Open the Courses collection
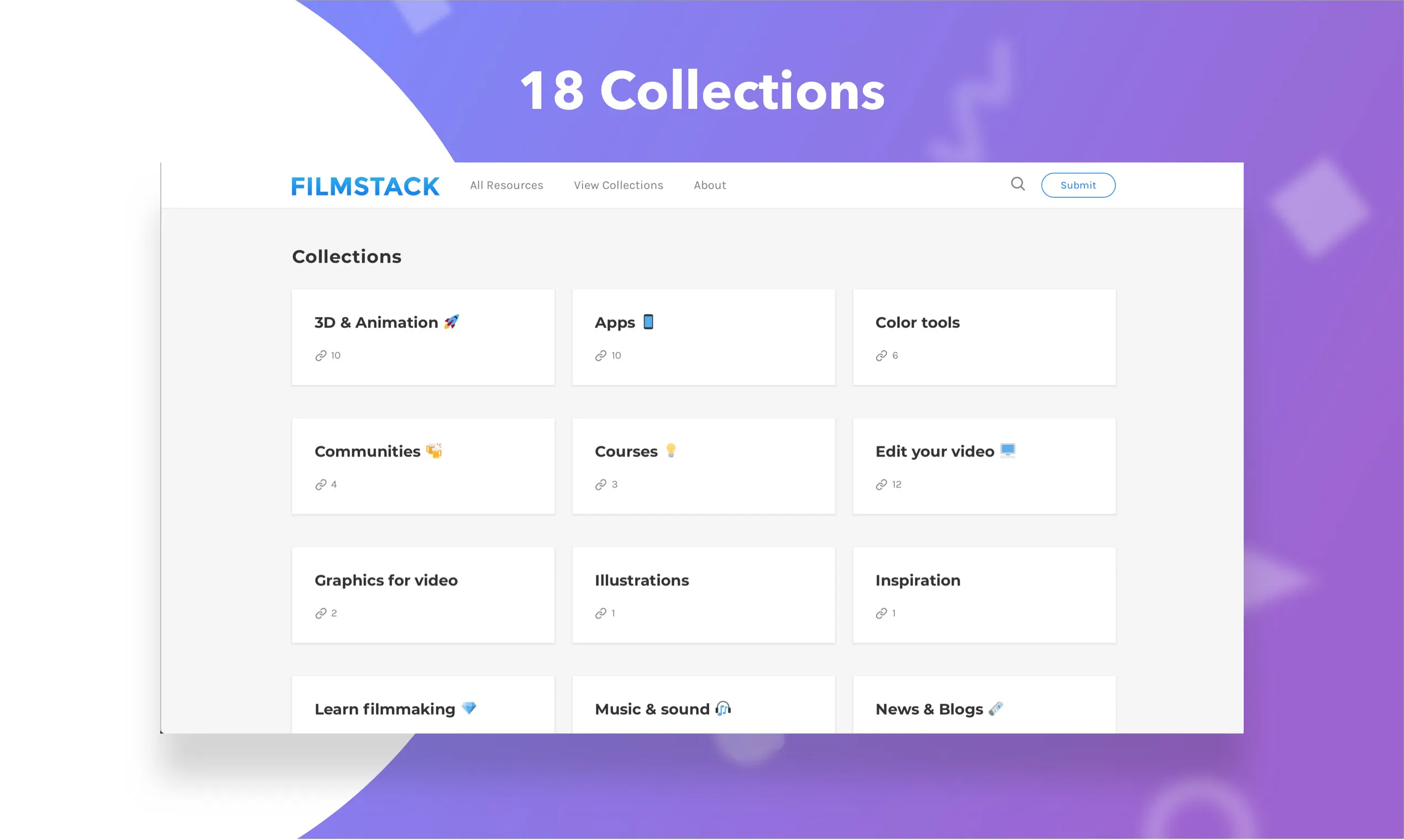 (x=704, y=466)
